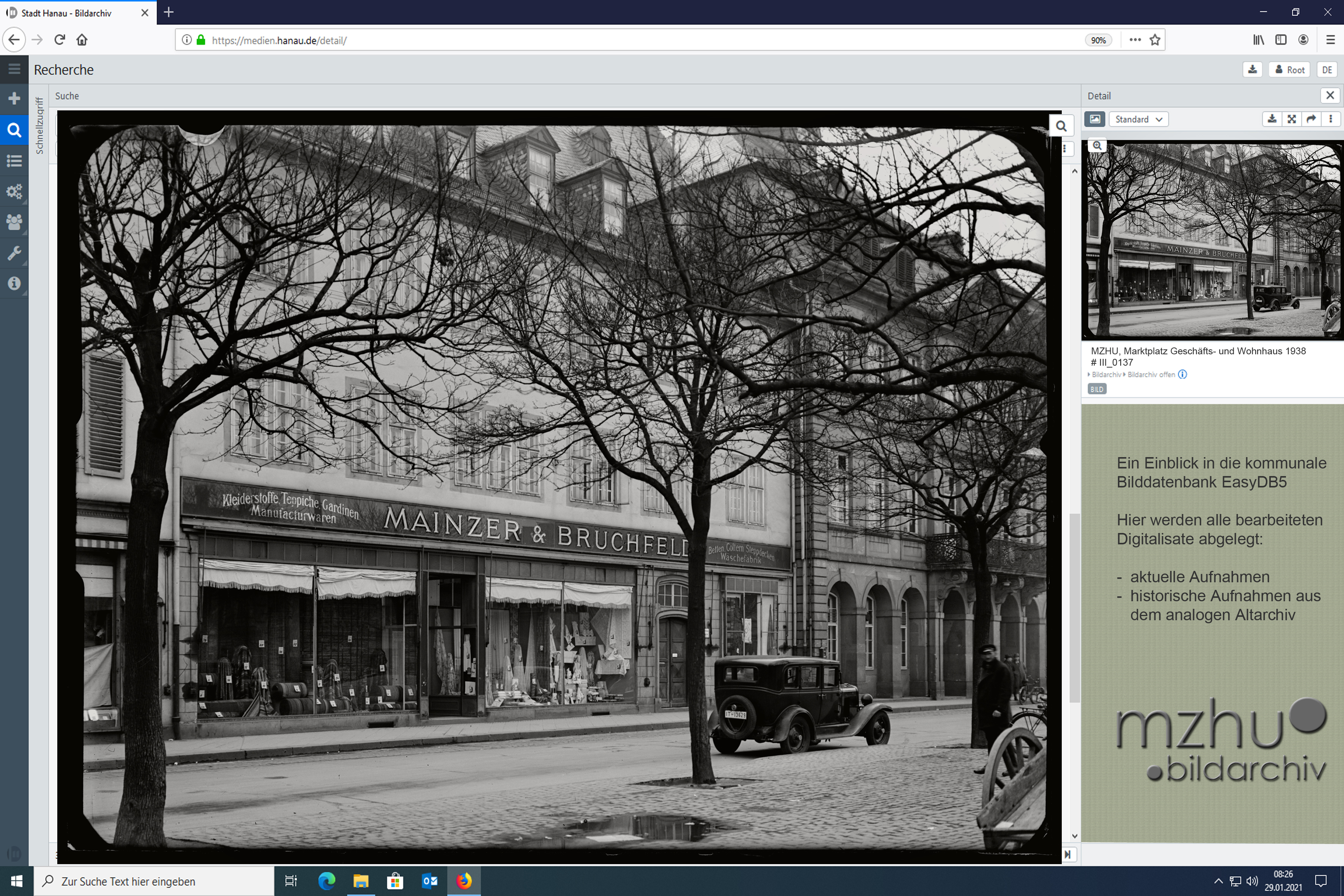This screenshot has width=1344, height=896.
Task: Click the Bildarchiv offen breadcrumb link
Action: click(x=1151, y=375)
